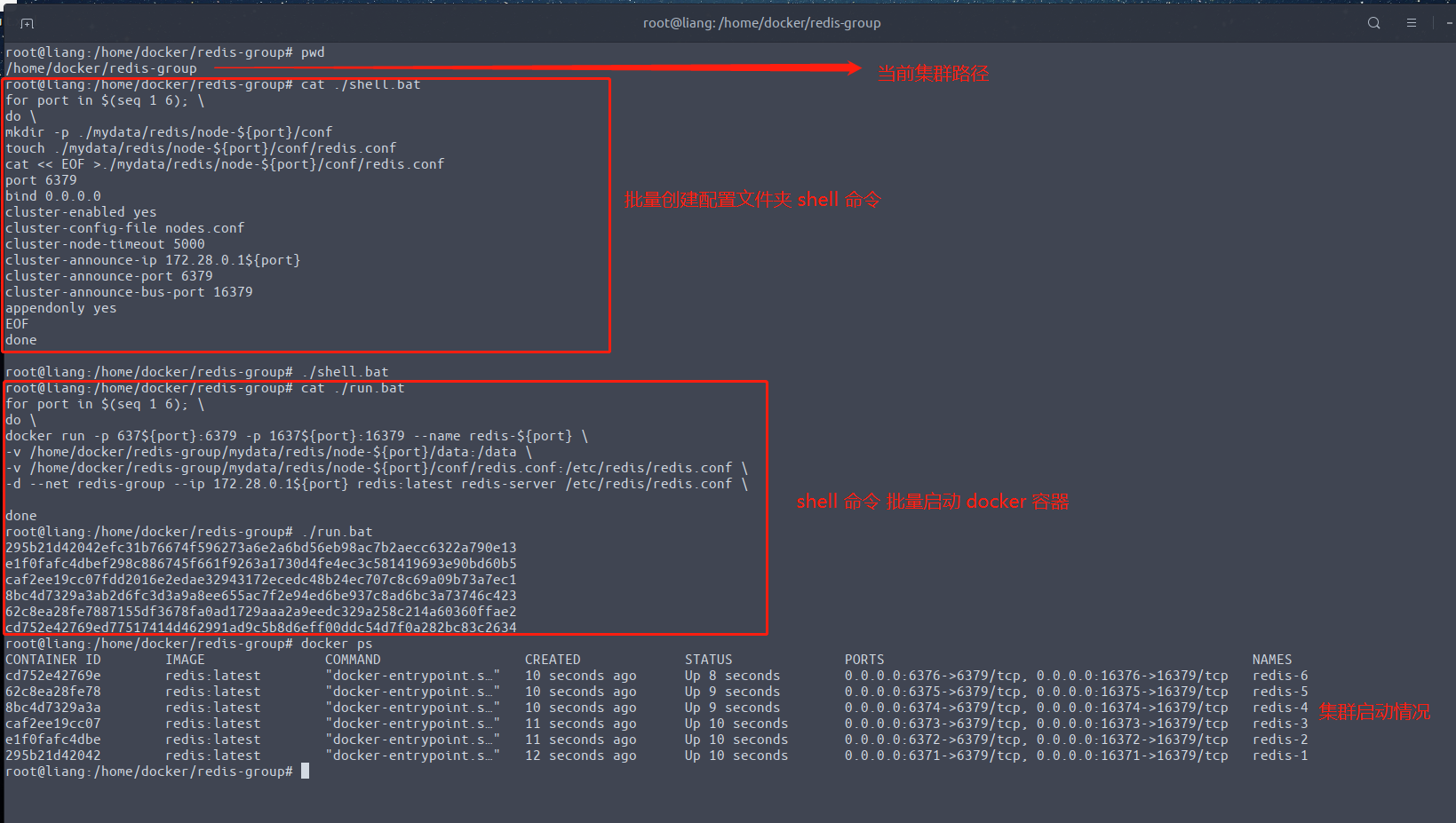Screen dimensions: 1456x823
Task: Click container name redis-6
Action: [x=1279, y=676]
